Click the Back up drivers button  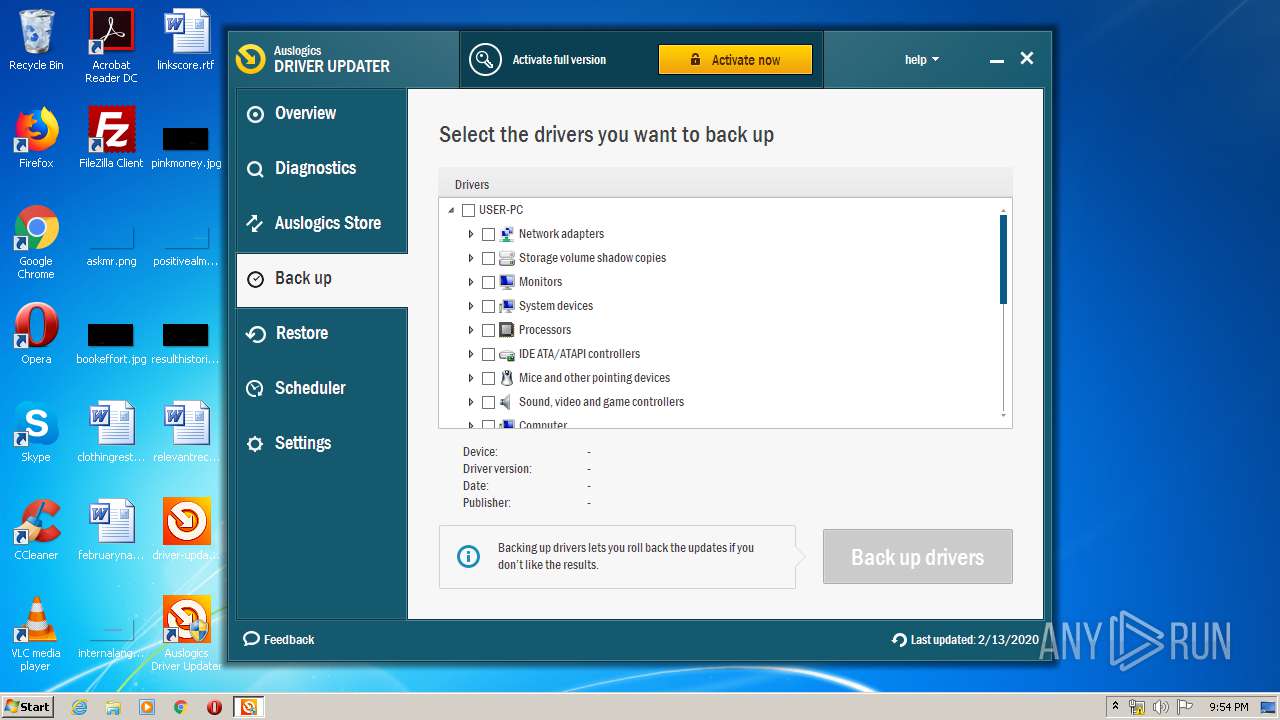917,557
